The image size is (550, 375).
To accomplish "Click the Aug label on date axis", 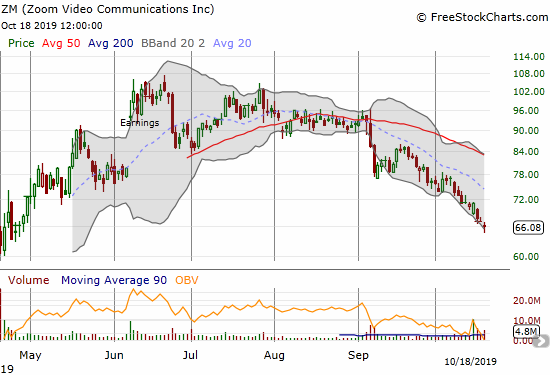I will 274,355.
